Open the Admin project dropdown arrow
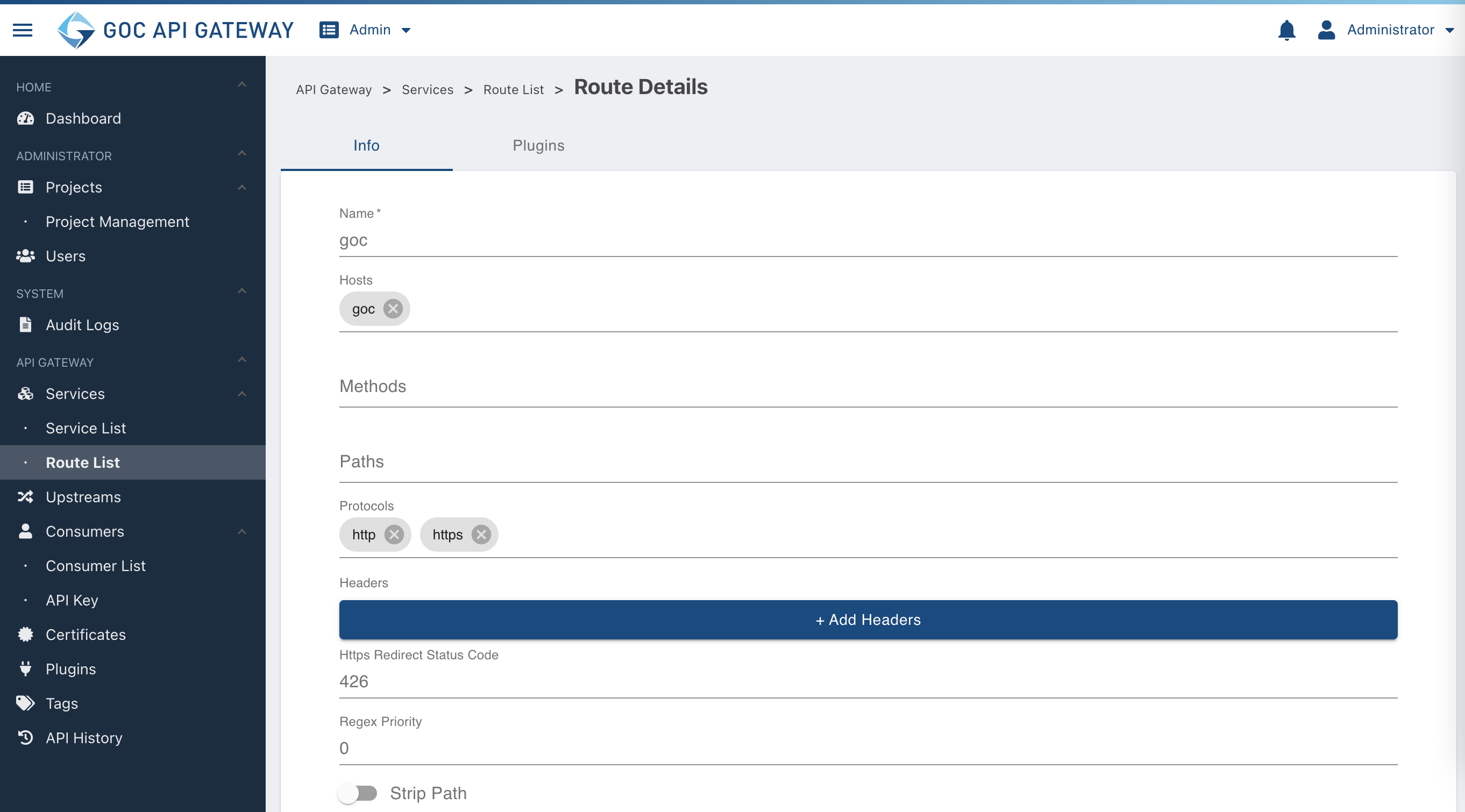The height and width of the screenshot is (812, 1465). (x=406, y=30)
